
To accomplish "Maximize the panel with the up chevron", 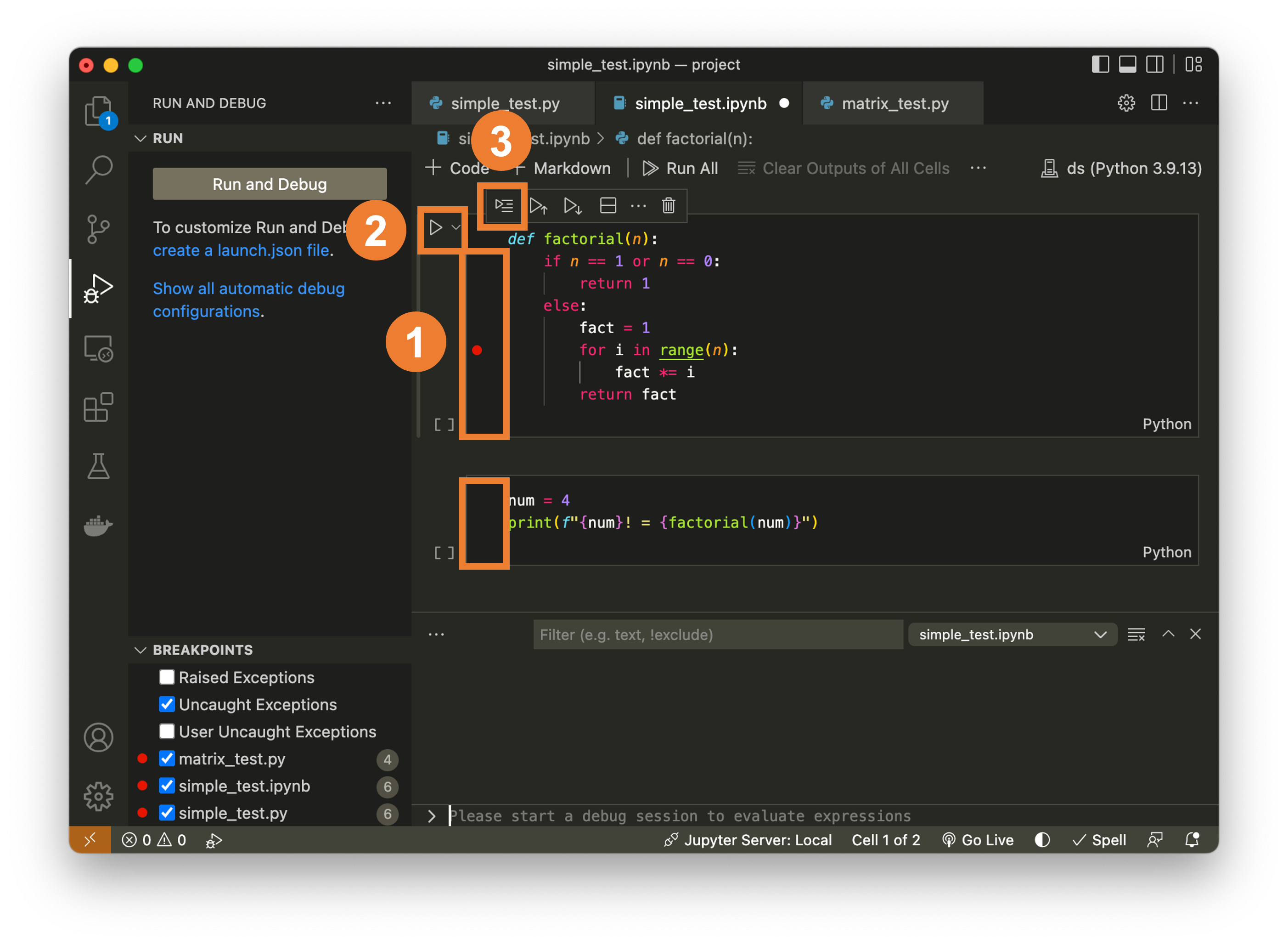I will point(1168,634).
